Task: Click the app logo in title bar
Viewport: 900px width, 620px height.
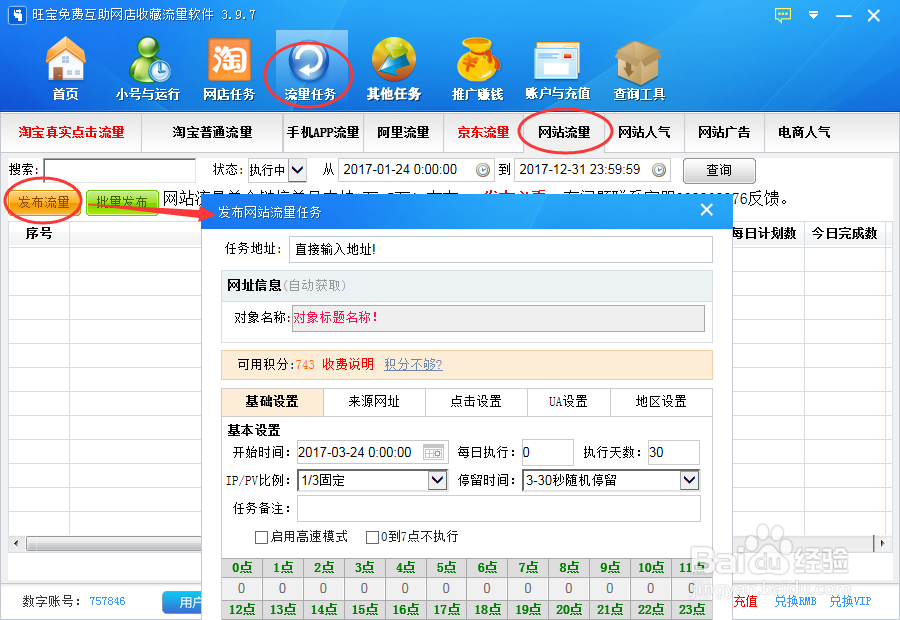Action: (17, 15)
